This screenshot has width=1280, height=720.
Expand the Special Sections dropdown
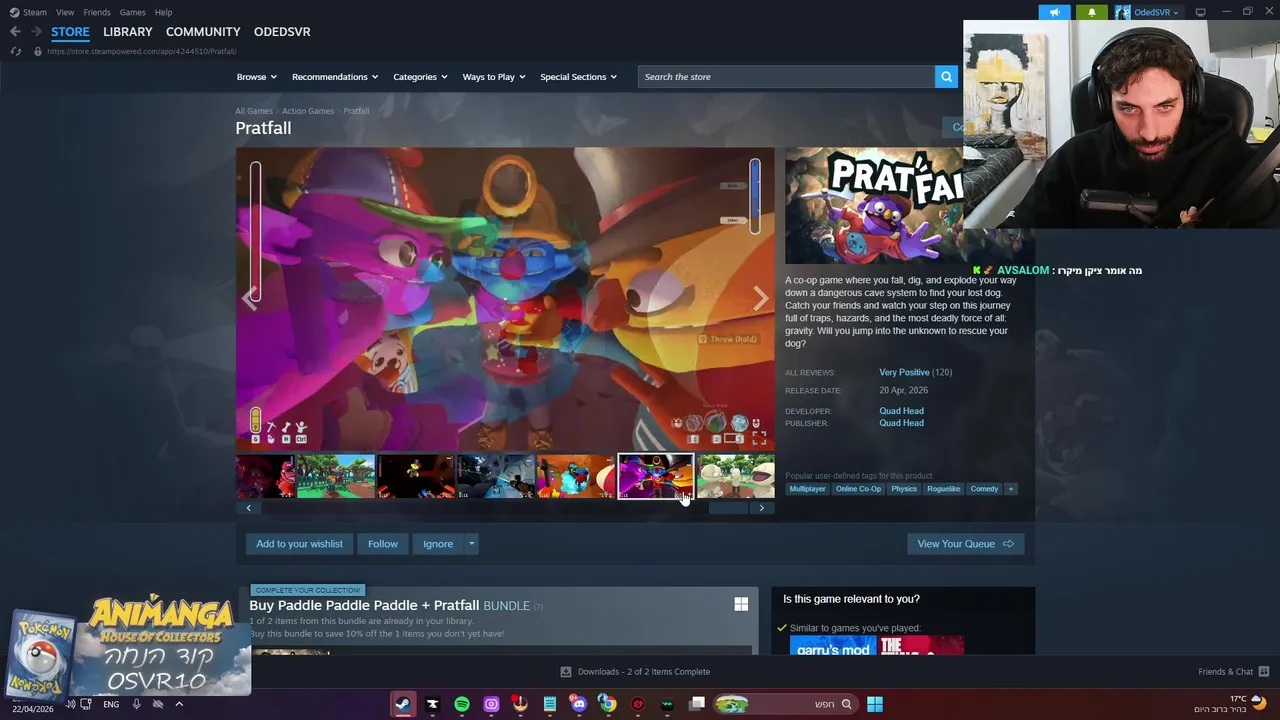point(579,77)
